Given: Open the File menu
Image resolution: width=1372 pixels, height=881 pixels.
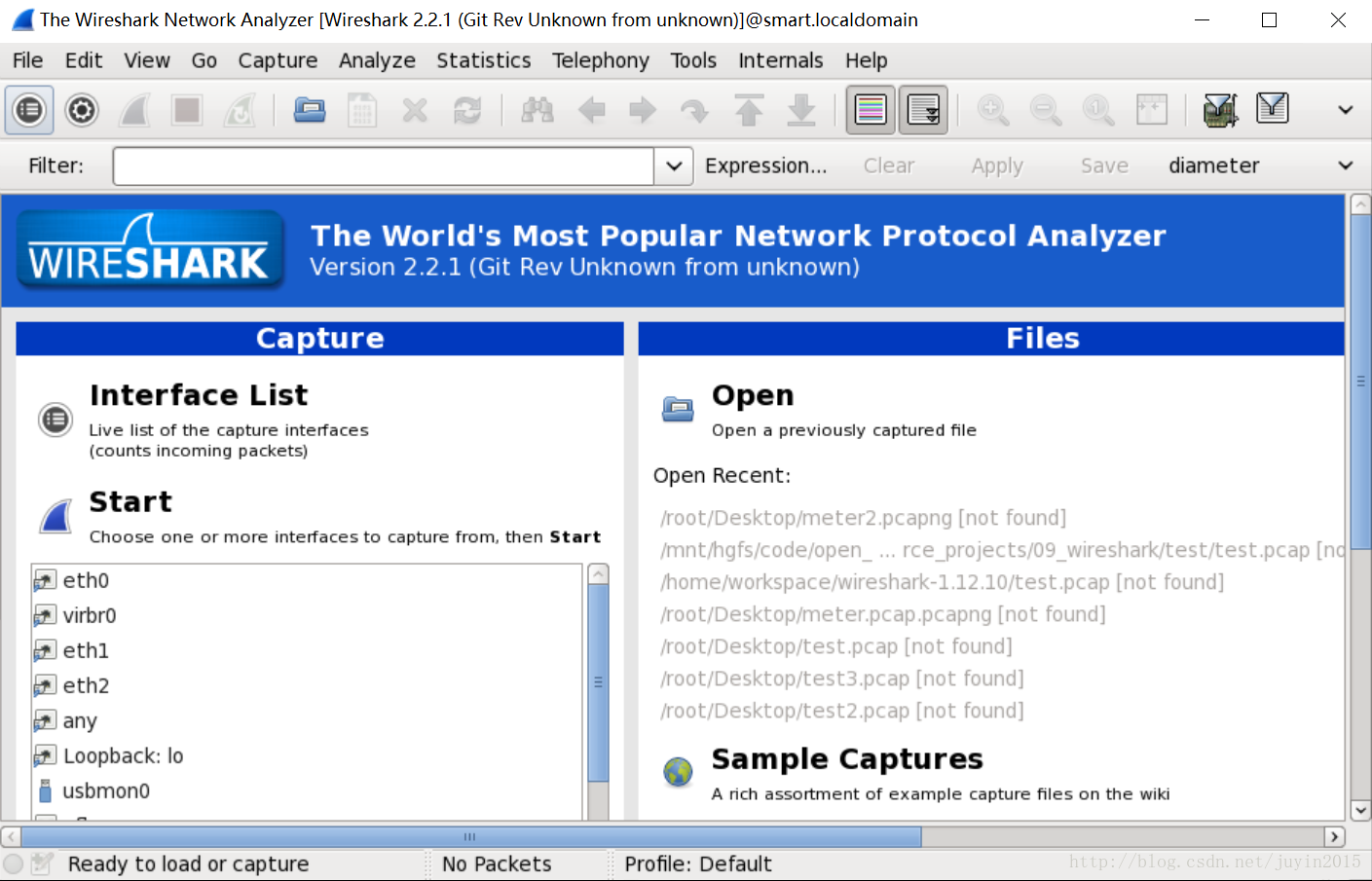Looking at the screenshot, I should 27,60.
